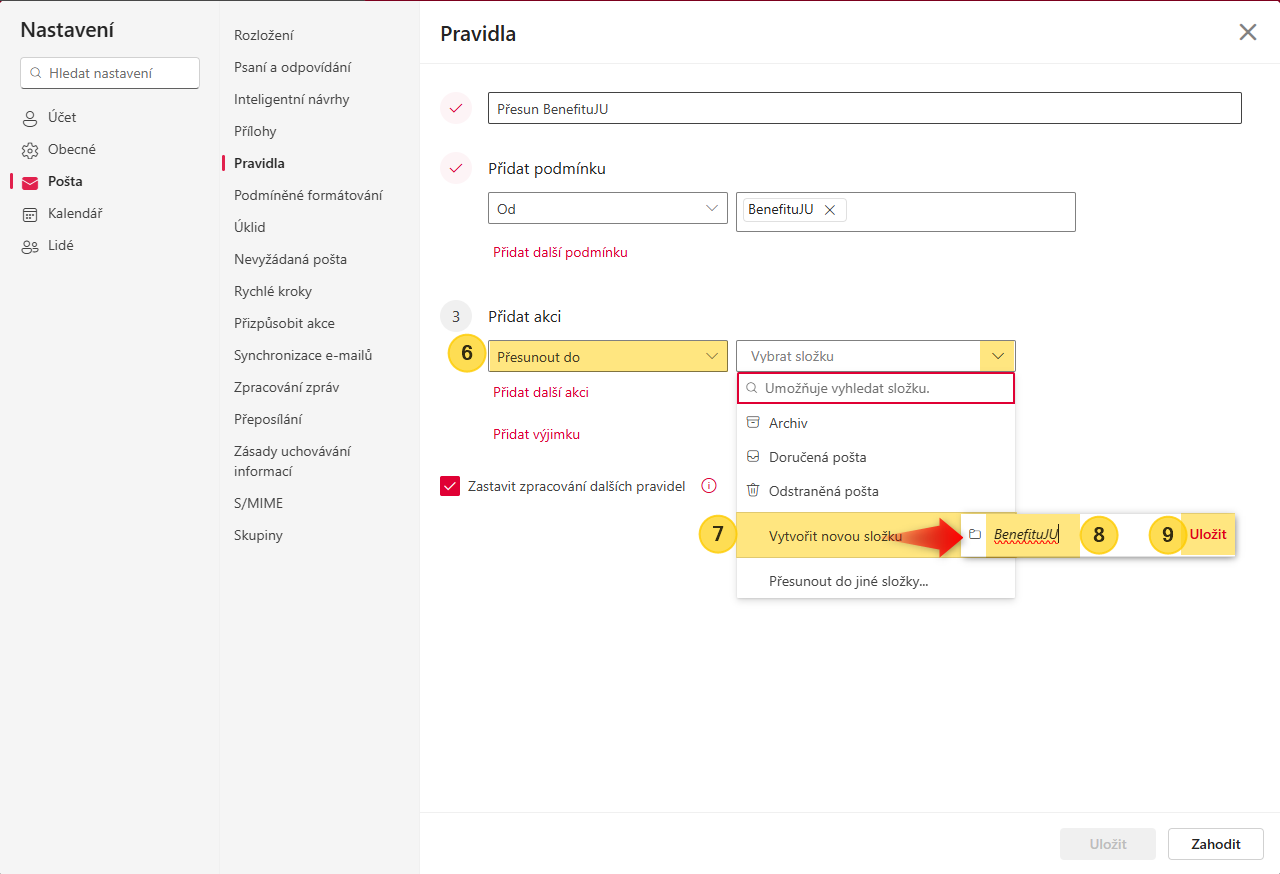Close the Pravidla settings dialog
The image size is (1280, 874).
[x=1247, y=32]
